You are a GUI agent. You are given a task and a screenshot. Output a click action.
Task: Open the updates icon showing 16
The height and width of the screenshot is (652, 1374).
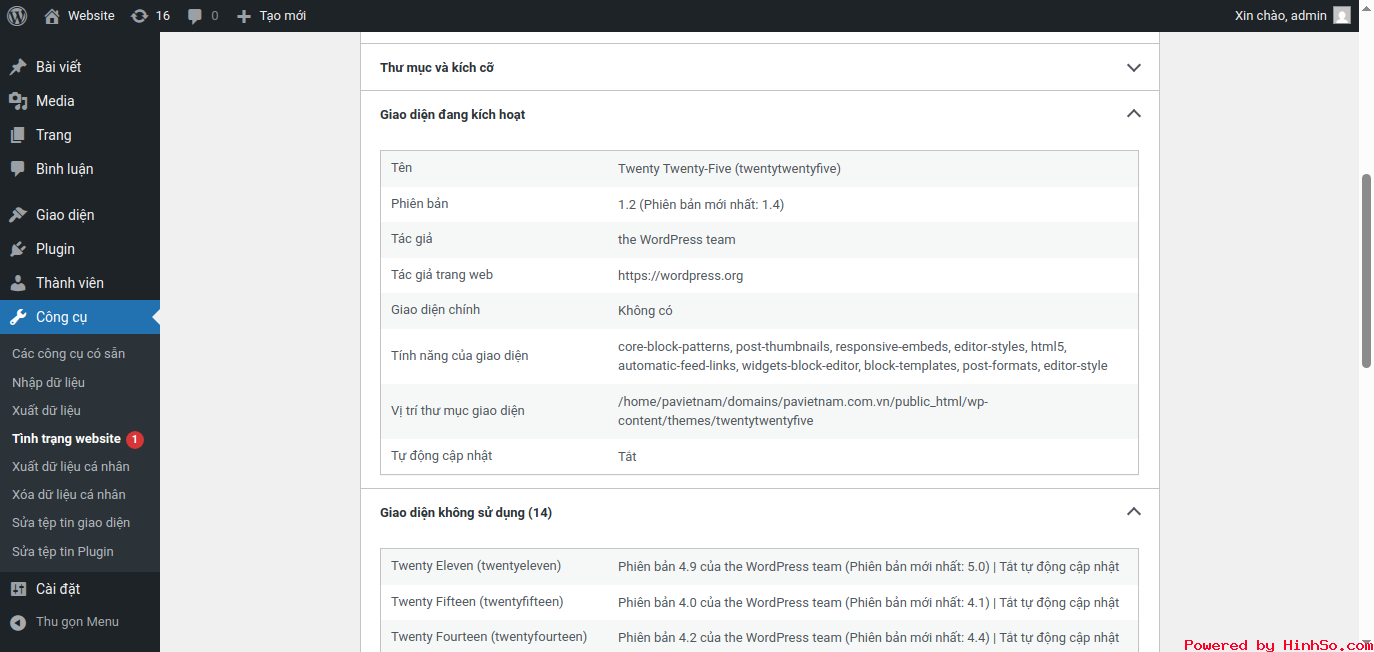click(139, 16)
